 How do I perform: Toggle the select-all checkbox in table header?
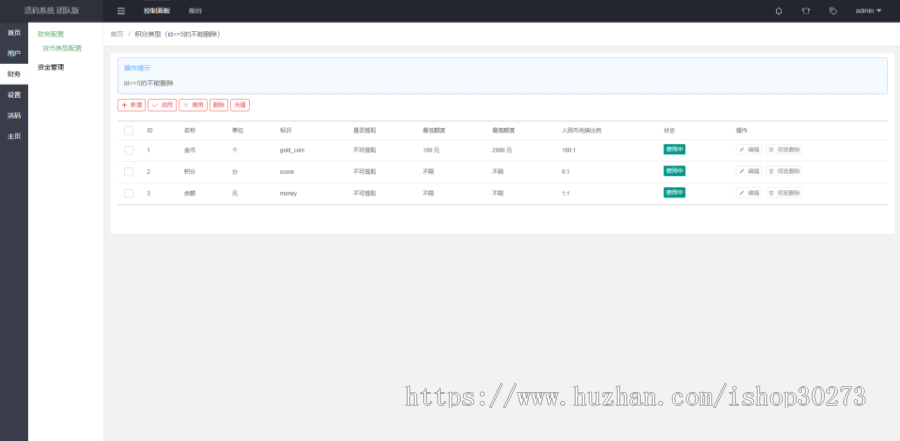click(129, 130)
